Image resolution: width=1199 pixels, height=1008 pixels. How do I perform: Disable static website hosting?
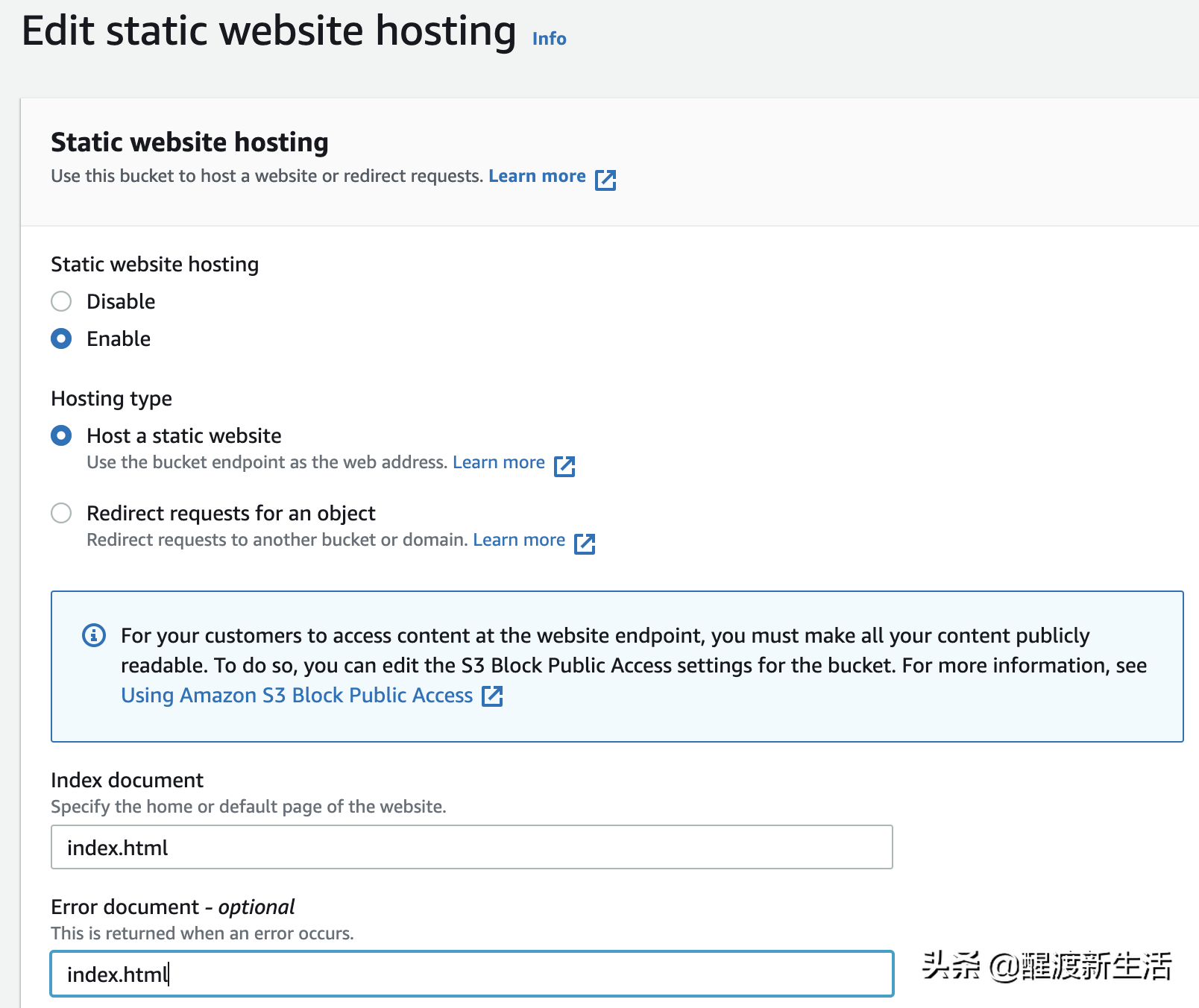coord(61,301)
